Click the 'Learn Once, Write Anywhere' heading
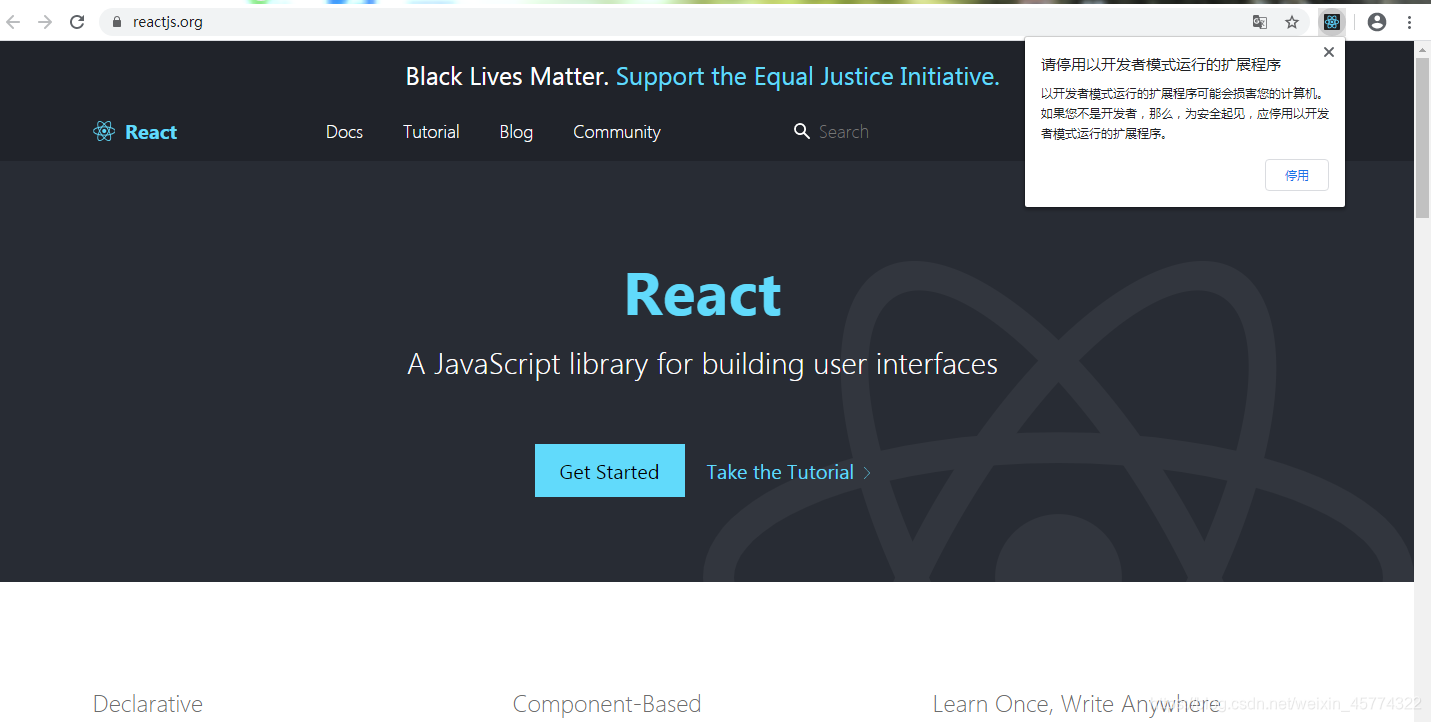This screenshot has width=1431, height=722. coord(1076,704)
